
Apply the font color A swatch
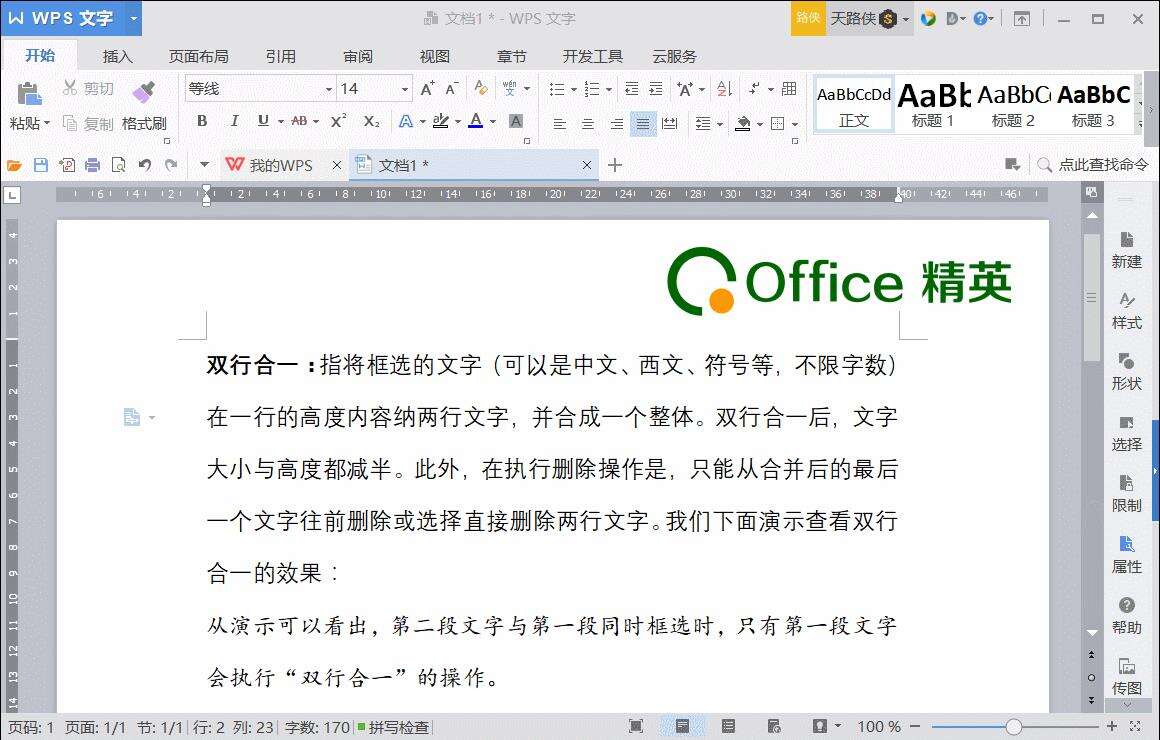coord(476,121)
